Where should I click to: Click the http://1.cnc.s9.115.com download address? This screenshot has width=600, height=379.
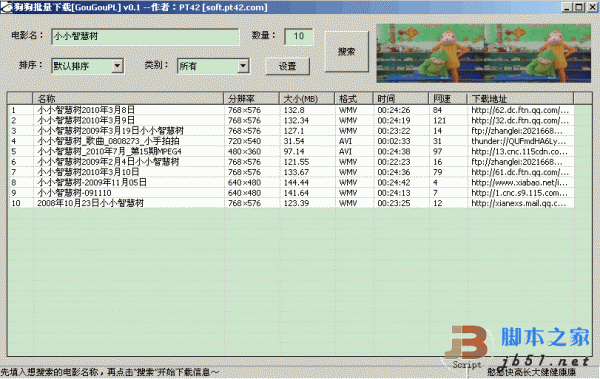point(520,193)
